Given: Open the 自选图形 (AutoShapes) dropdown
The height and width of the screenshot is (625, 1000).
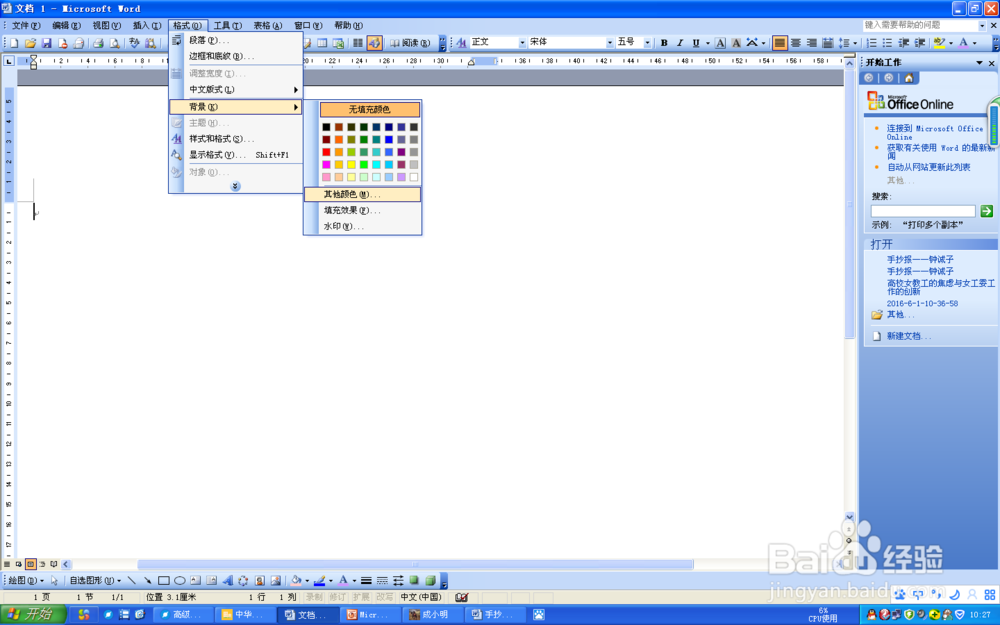Looking at the screenshot, I should [x=95, y=580].
